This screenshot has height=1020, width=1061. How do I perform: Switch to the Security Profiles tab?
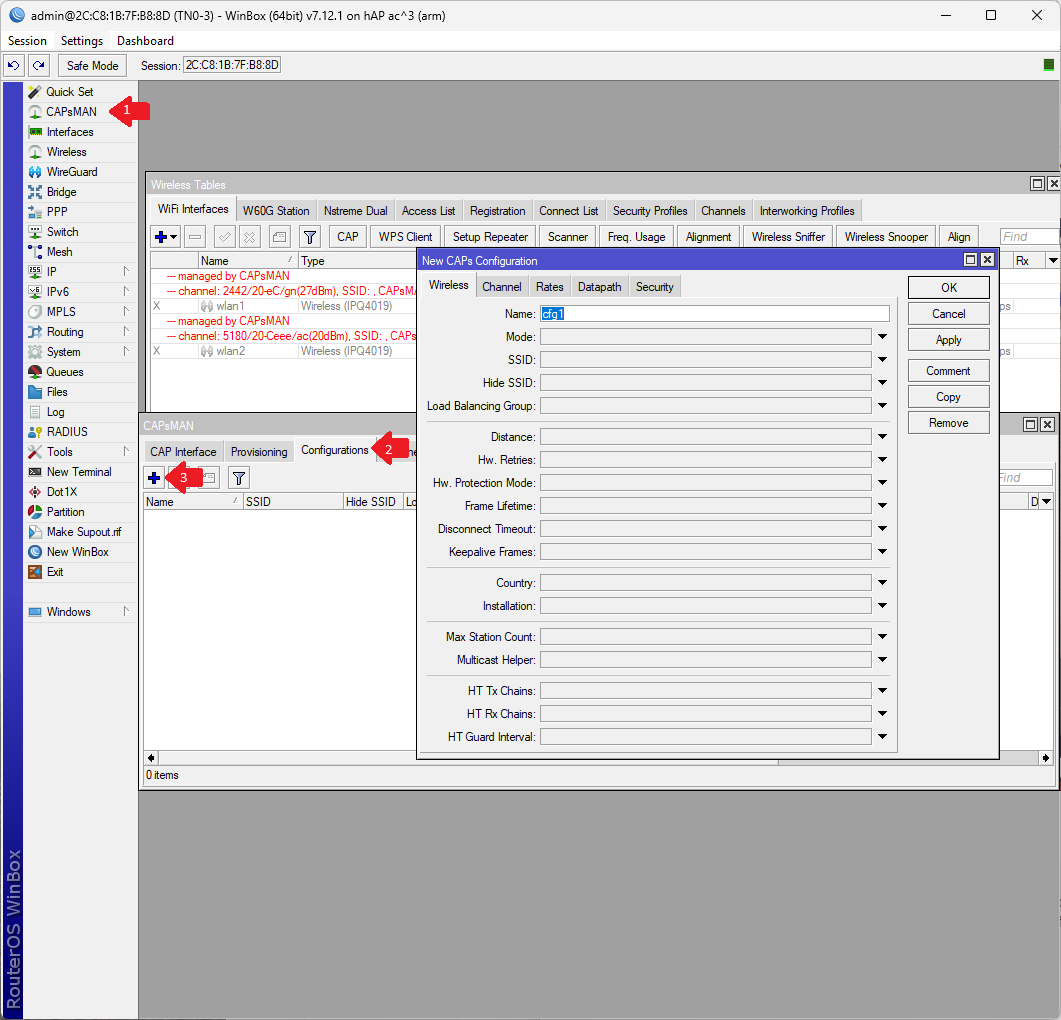649,210
